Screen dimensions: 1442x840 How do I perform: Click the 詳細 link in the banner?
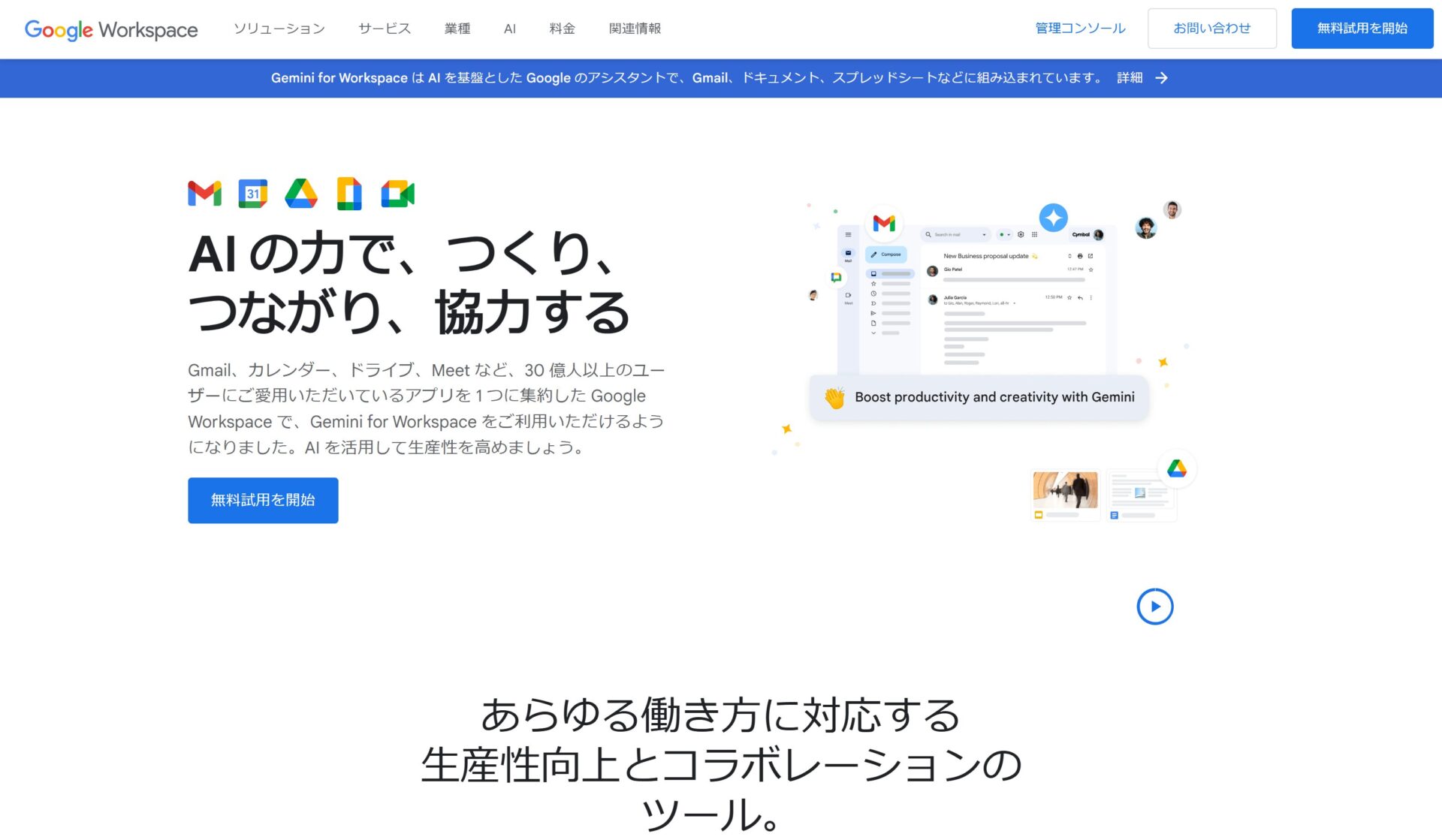tap(1129, 78)
